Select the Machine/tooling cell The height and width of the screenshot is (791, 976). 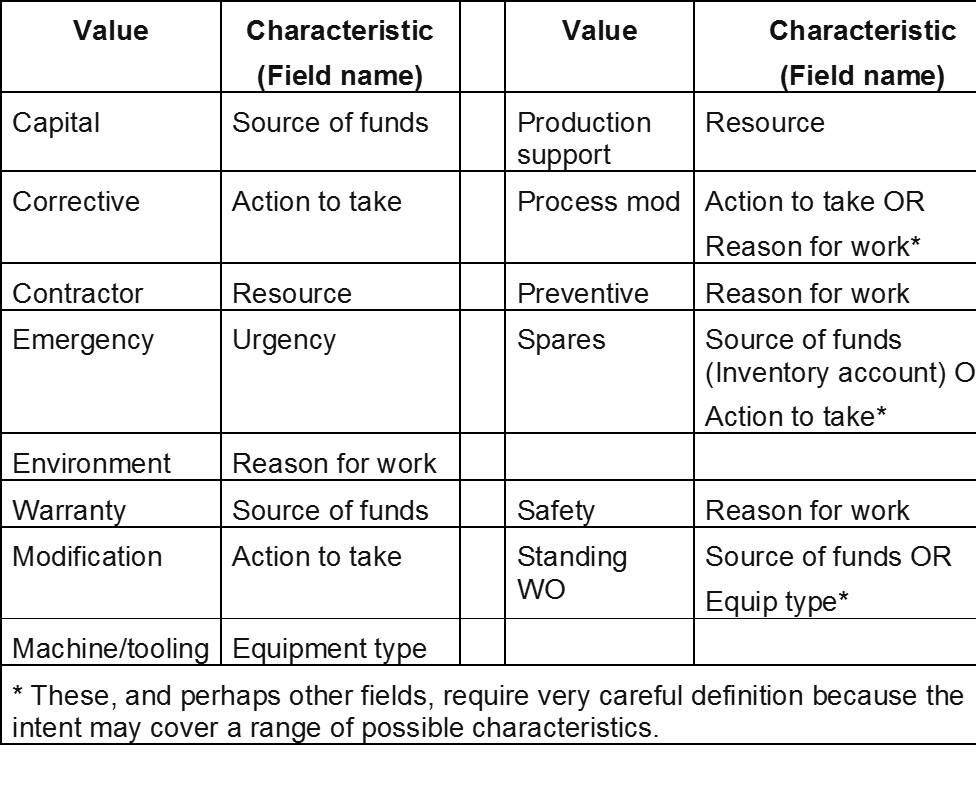pyautogui.click(x=111, y=642)
